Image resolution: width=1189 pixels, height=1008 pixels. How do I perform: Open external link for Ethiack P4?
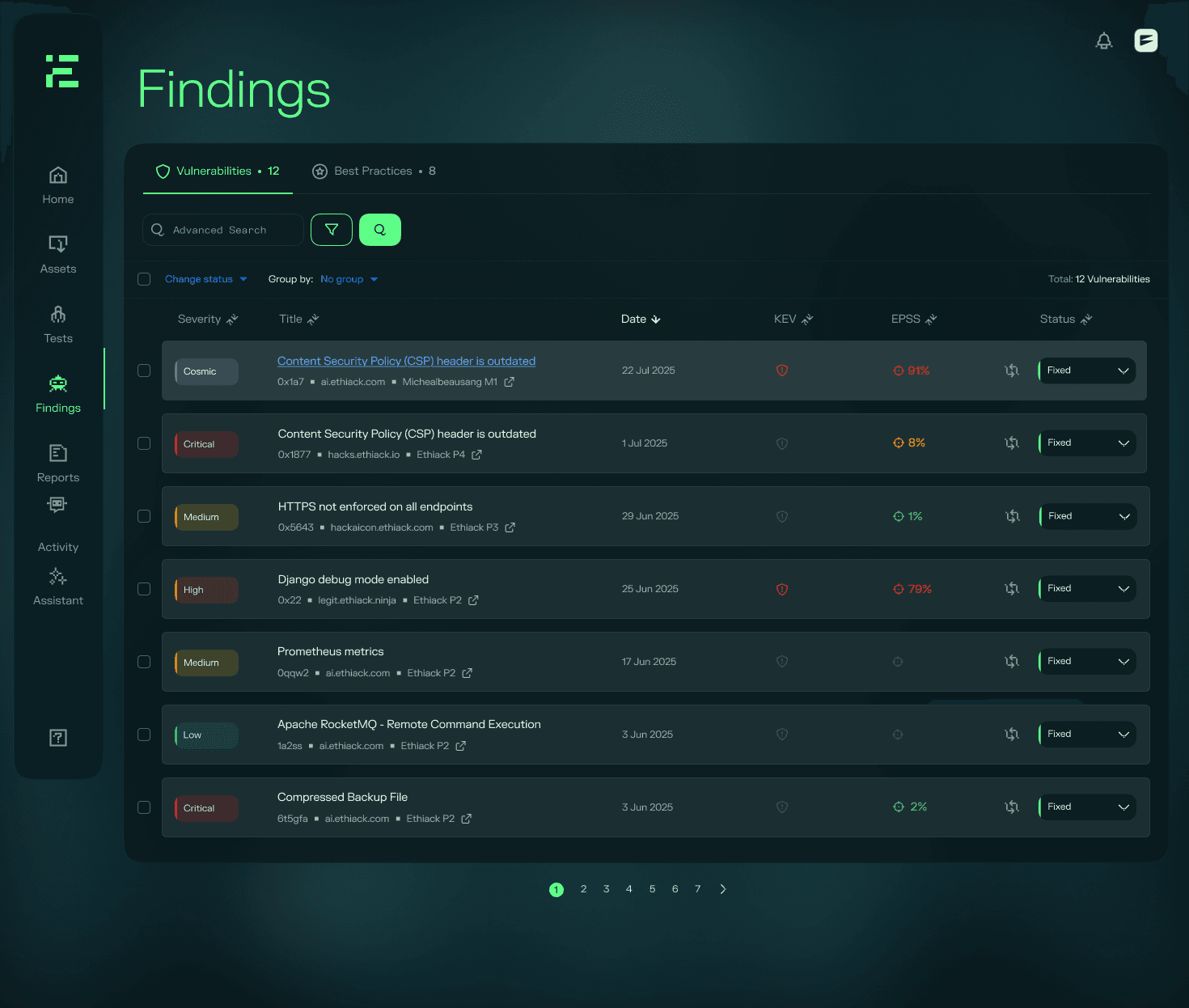coord(477,455)
